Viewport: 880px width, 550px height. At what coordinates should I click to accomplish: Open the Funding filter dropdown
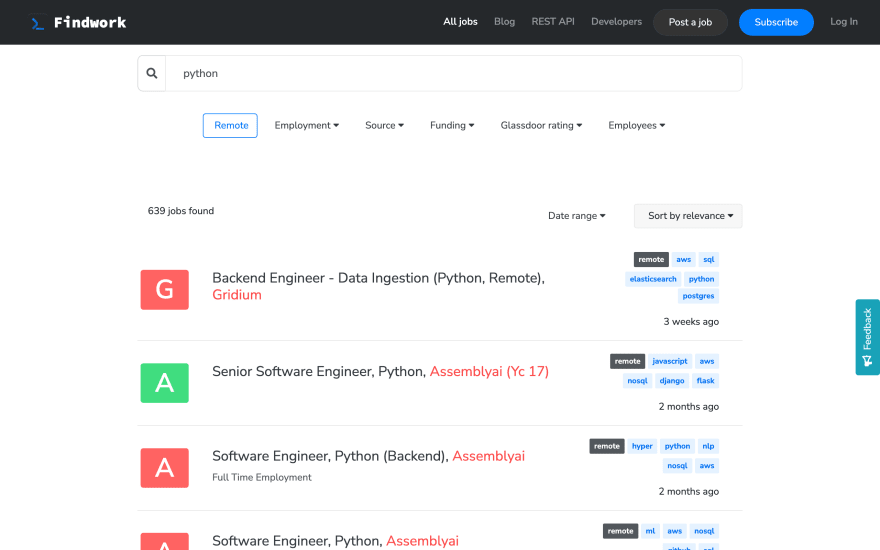tap(452, 125)
